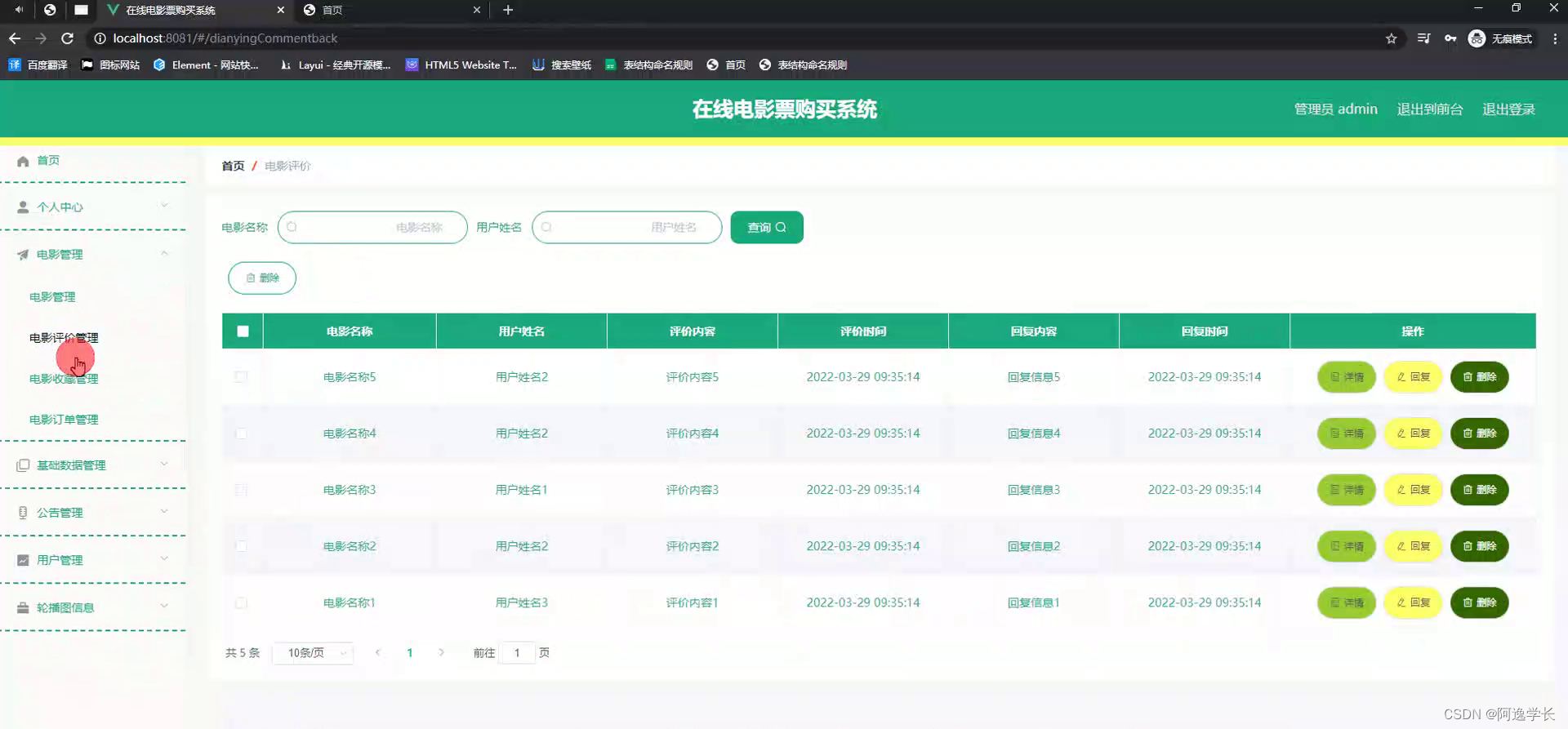
Task: Click the 个人中心 person icon
Action: point(23,207)
